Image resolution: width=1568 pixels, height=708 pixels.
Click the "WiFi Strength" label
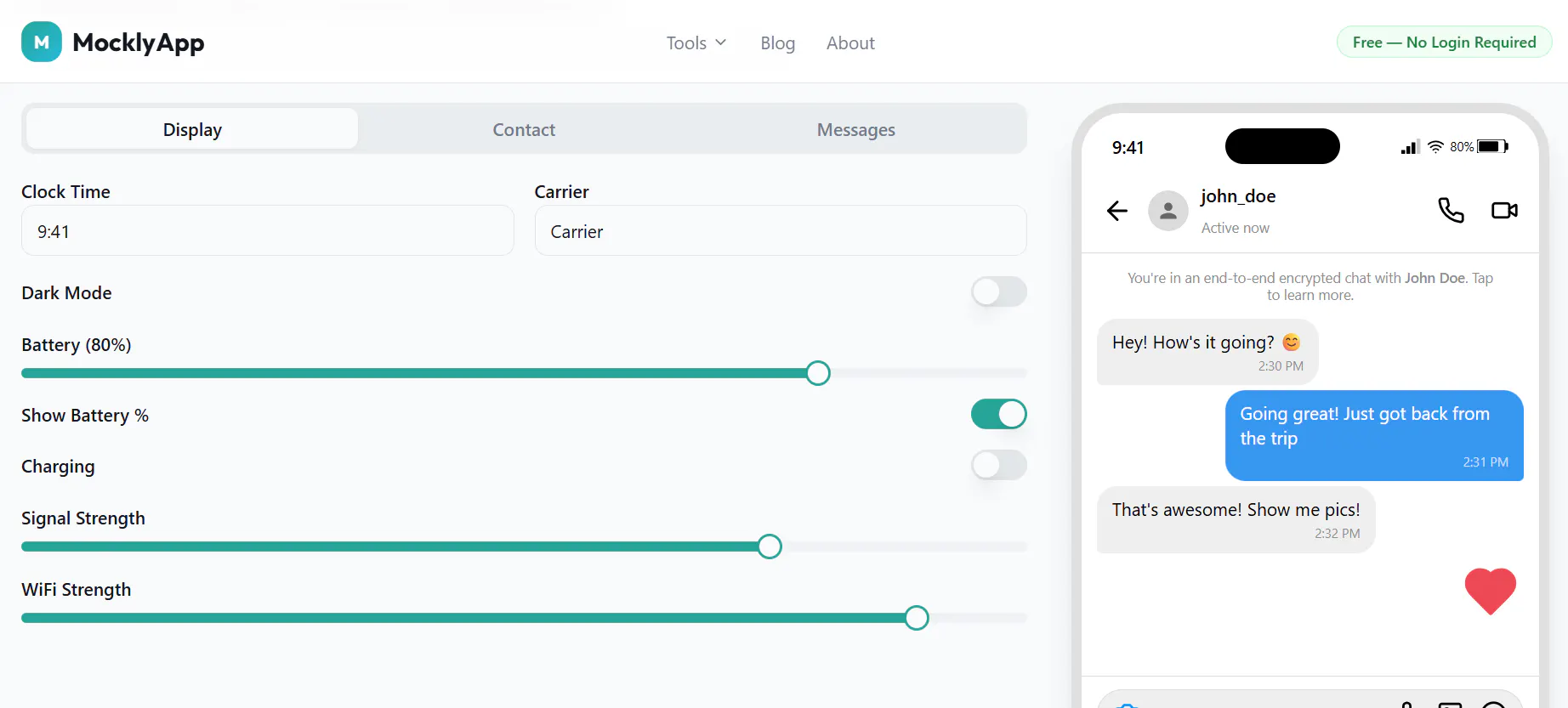[x=77, y=590]
